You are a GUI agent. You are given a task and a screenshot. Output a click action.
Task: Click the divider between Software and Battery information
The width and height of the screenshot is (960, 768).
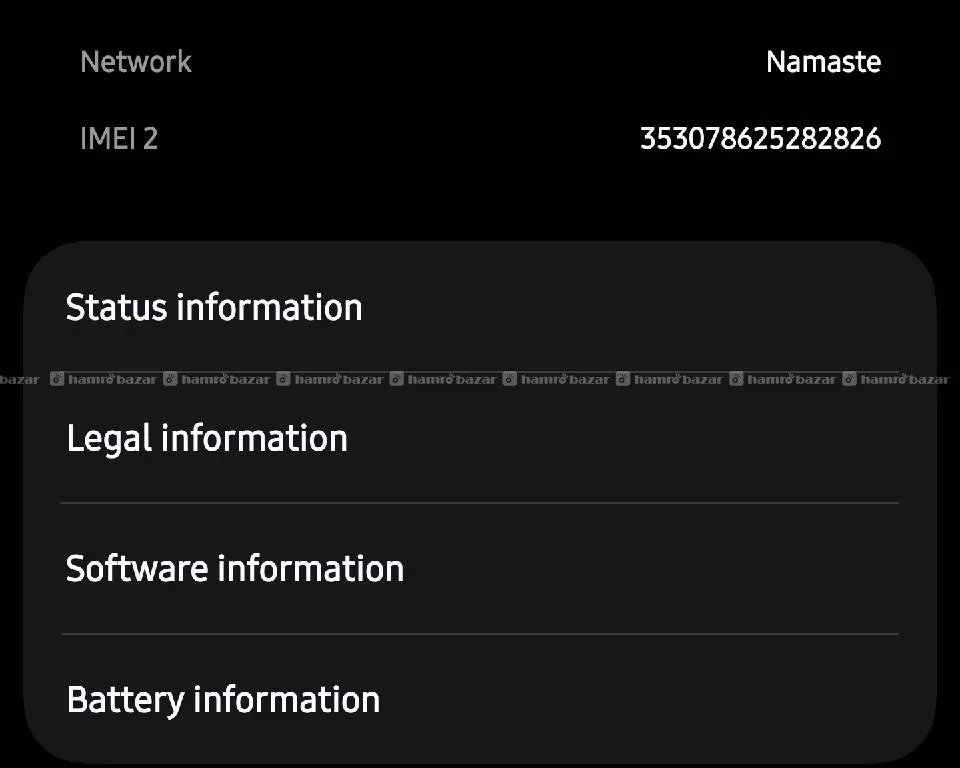tap(480, 634)
